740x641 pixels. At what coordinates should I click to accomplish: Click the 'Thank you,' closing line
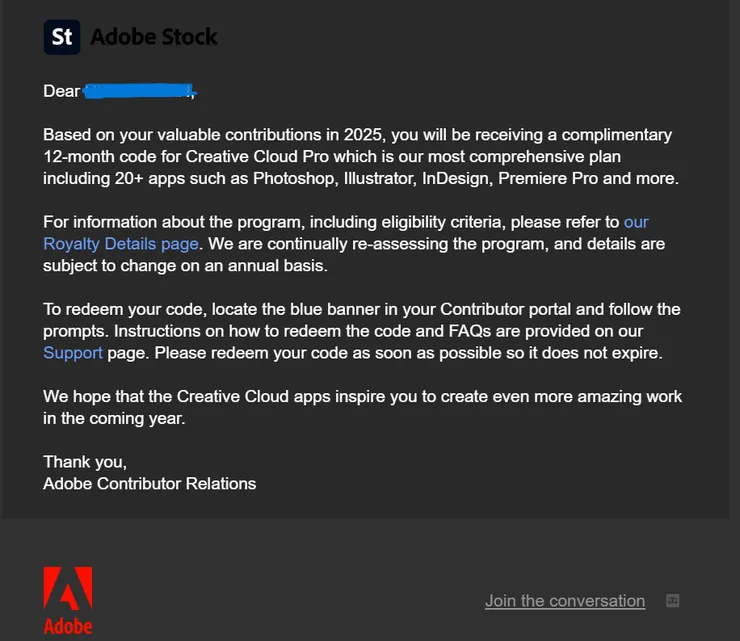85,462
